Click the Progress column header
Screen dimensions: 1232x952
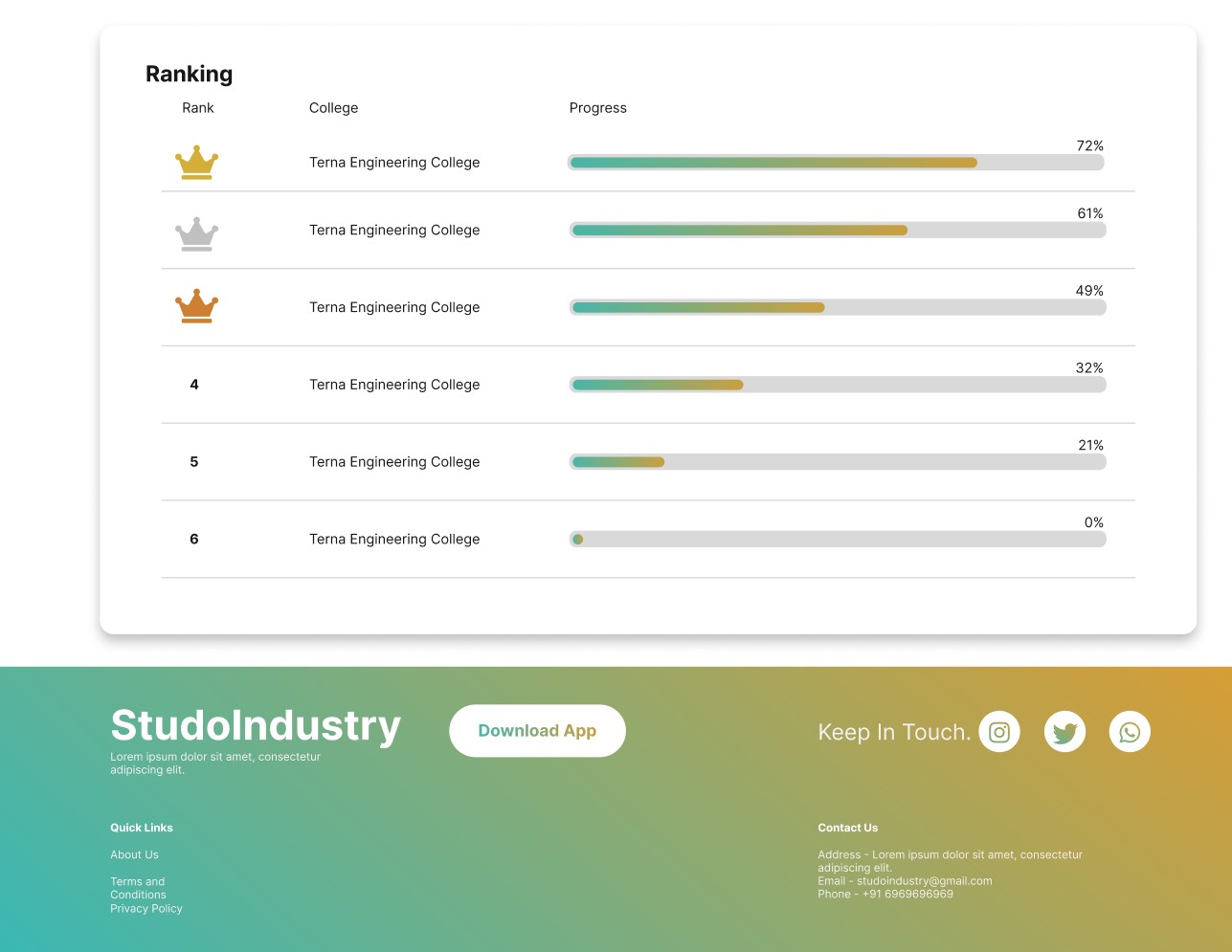(x=597, y=108)
